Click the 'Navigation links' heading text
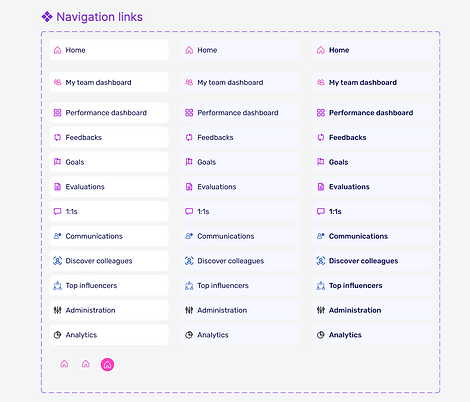This screenshot has height=402, width=470. (x=99, y=17)
